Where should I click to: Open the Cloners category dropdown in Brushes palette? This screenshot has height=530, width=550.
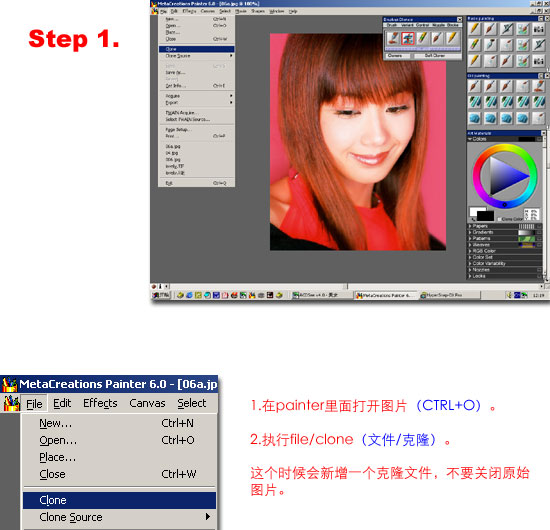coord(399,56)
